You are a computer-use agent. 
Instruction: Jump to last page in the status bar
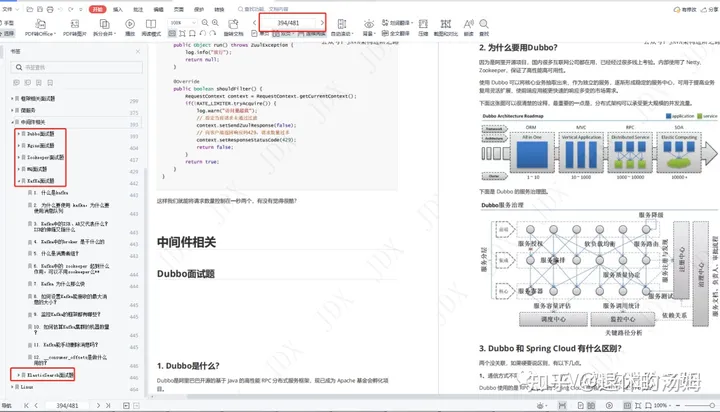coord(108,406)
